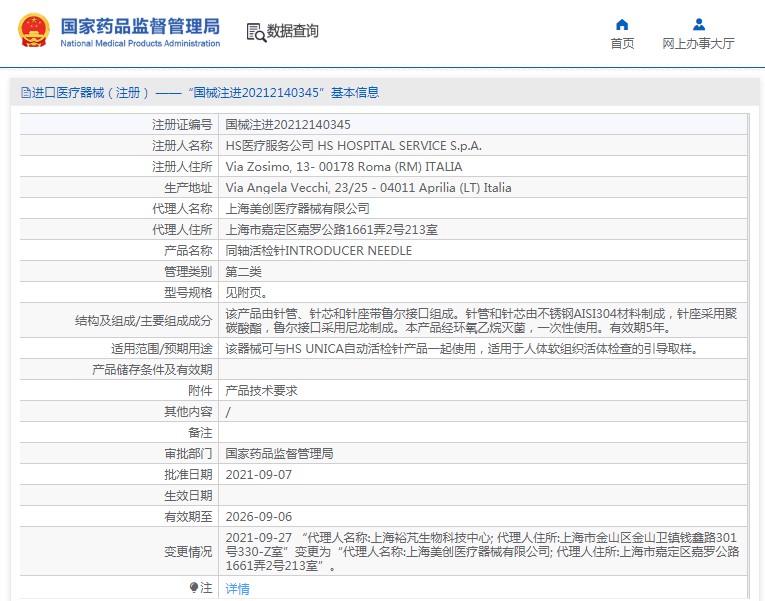The image size is (765, 601).
Task: Open 网上办事大厅 text link
Action: 698,44
